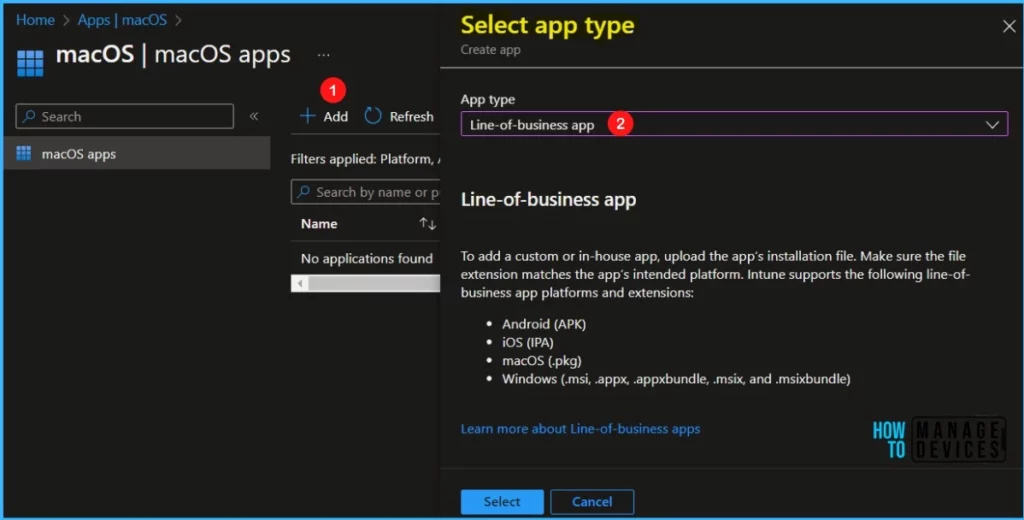Click the magnifier icon in sidebar search
Image resolution: width=1024 pixels, height=520 pixels.
[29, 116]
